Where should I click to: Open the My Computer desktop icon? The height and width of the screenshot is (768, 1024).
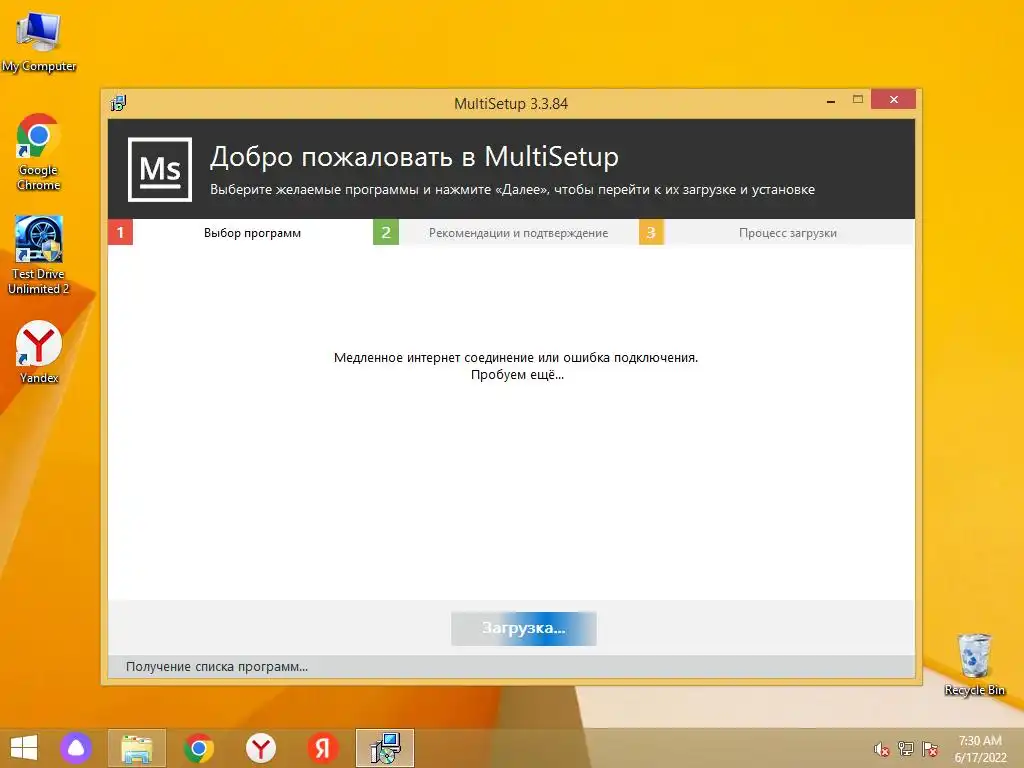[x=39, y=40]
